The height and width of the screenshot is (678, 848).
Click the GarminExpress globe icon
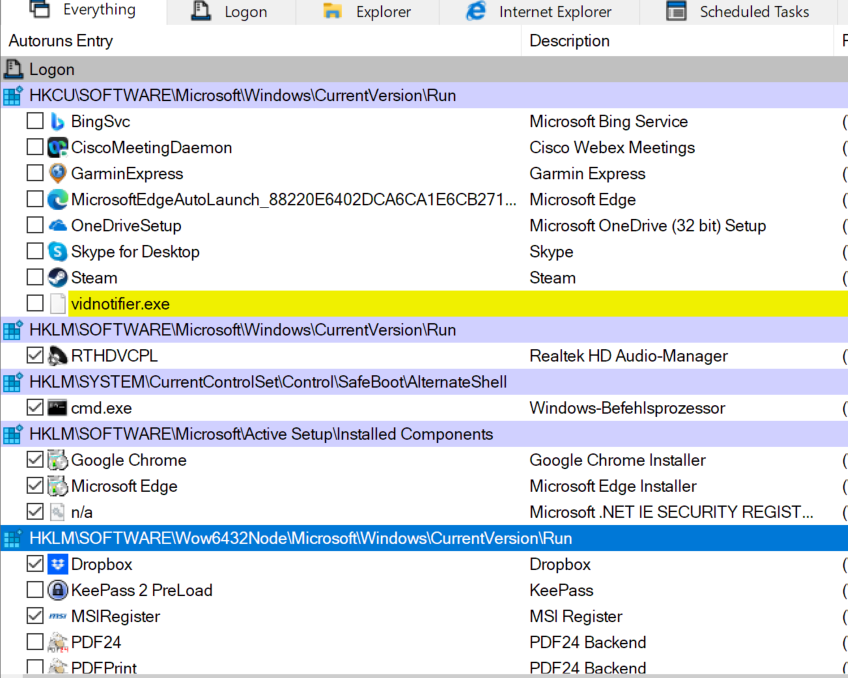click(57, 174)
